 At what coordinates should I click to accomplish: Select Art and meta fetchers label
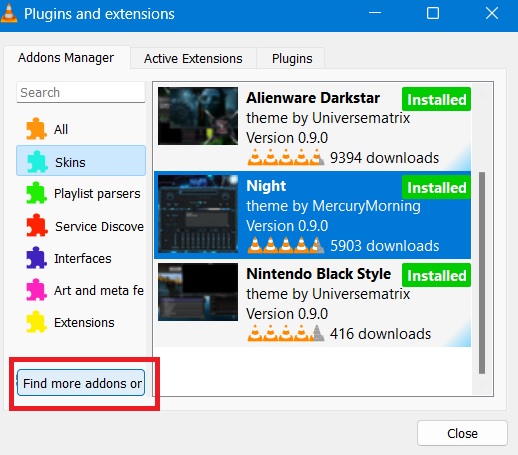99,291
